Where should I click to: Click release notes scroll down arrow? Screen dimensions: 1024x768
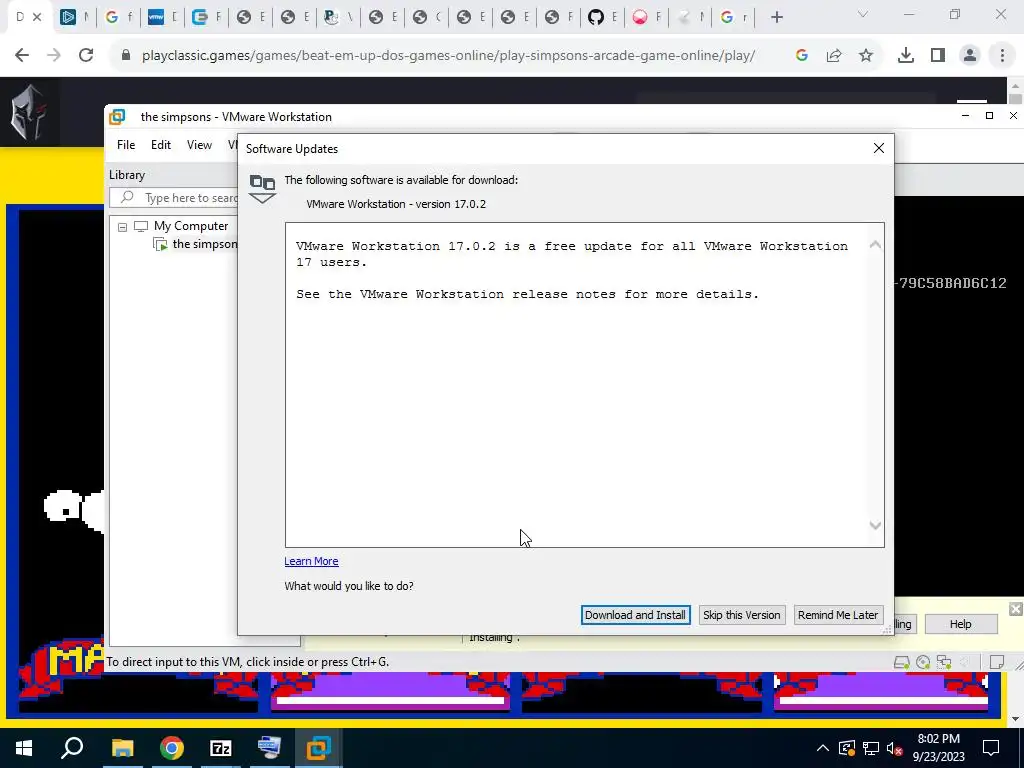[875, 525]
